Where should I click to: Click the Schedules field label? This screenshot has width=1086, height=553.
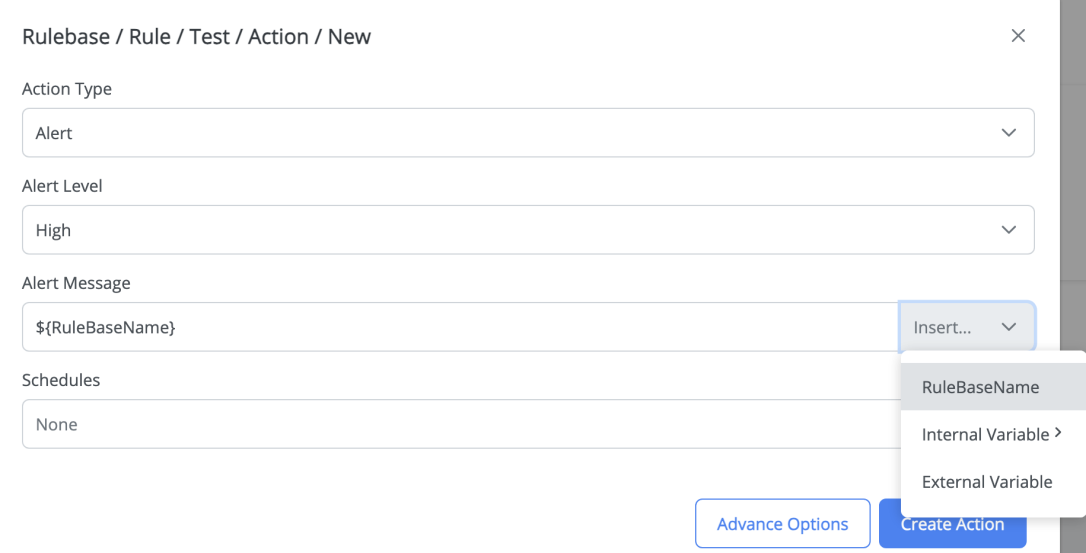point(61,380)
